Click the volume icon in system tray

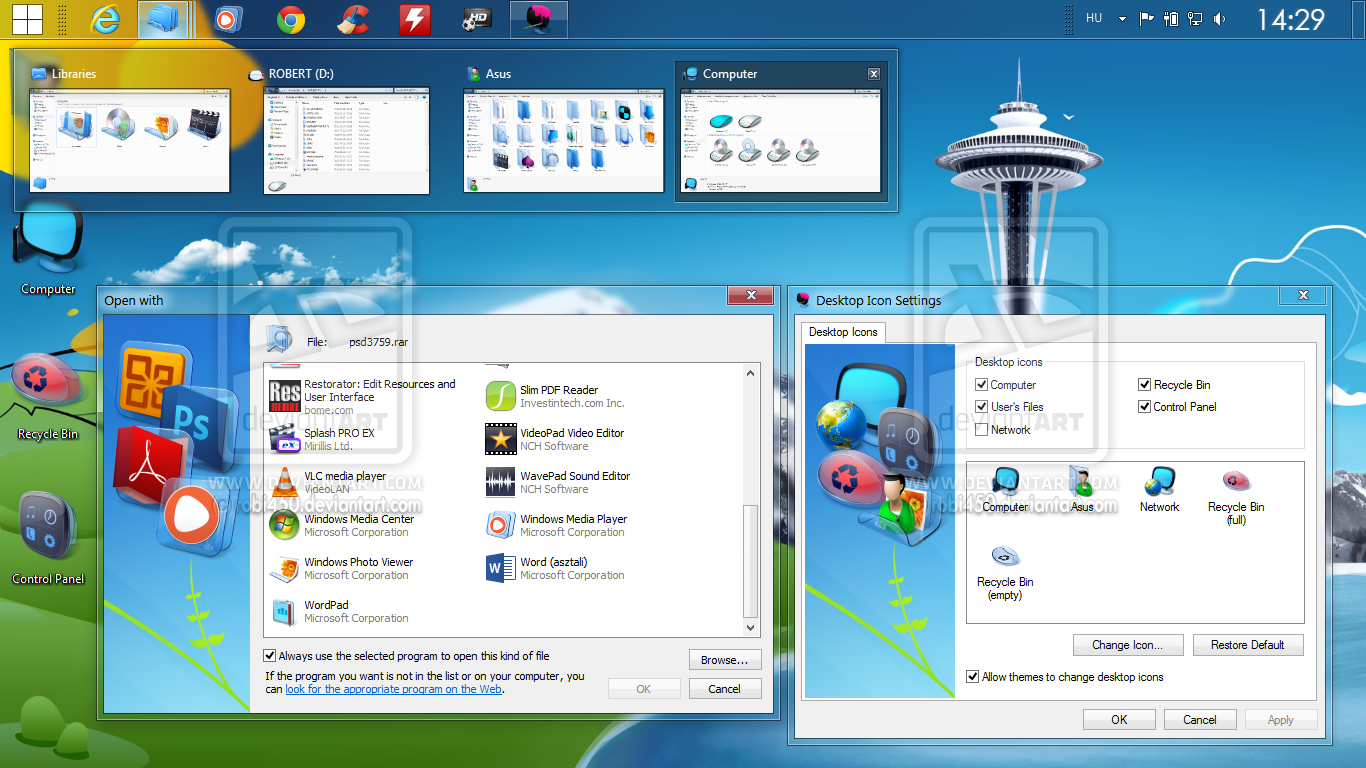coord(1220,18)
